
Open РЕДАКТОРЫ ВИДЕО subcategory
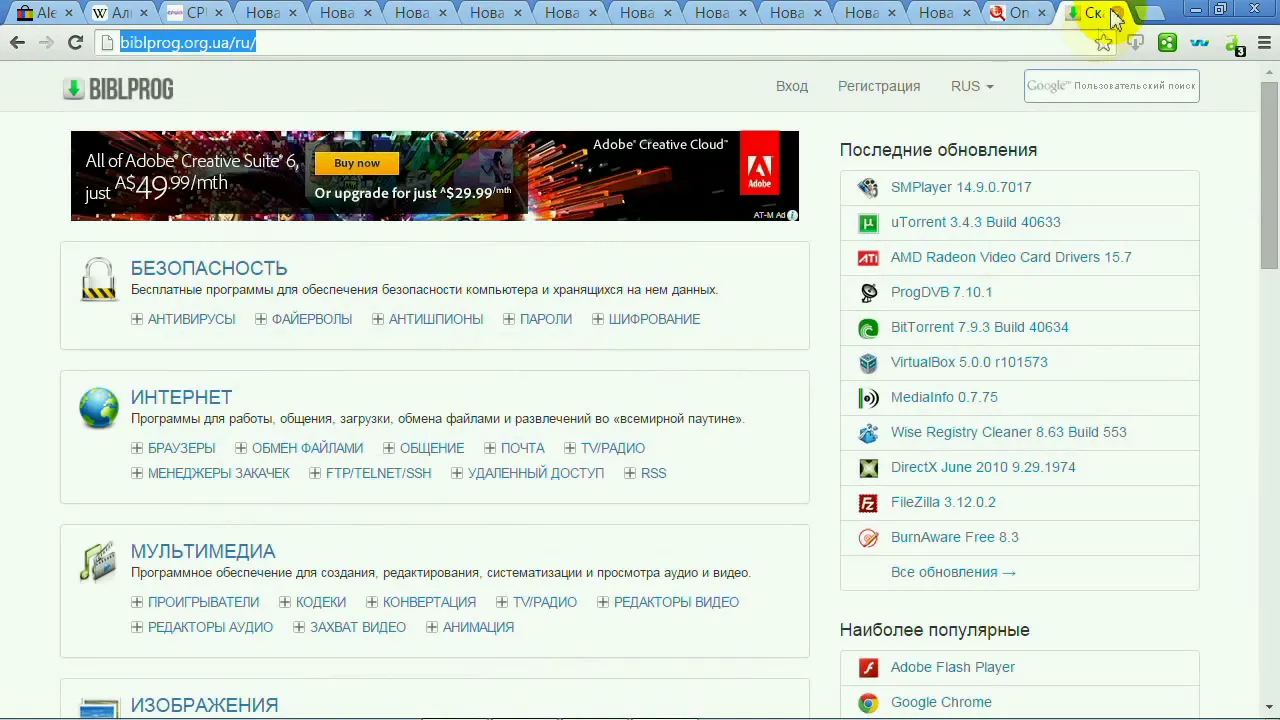click(676, 602)
